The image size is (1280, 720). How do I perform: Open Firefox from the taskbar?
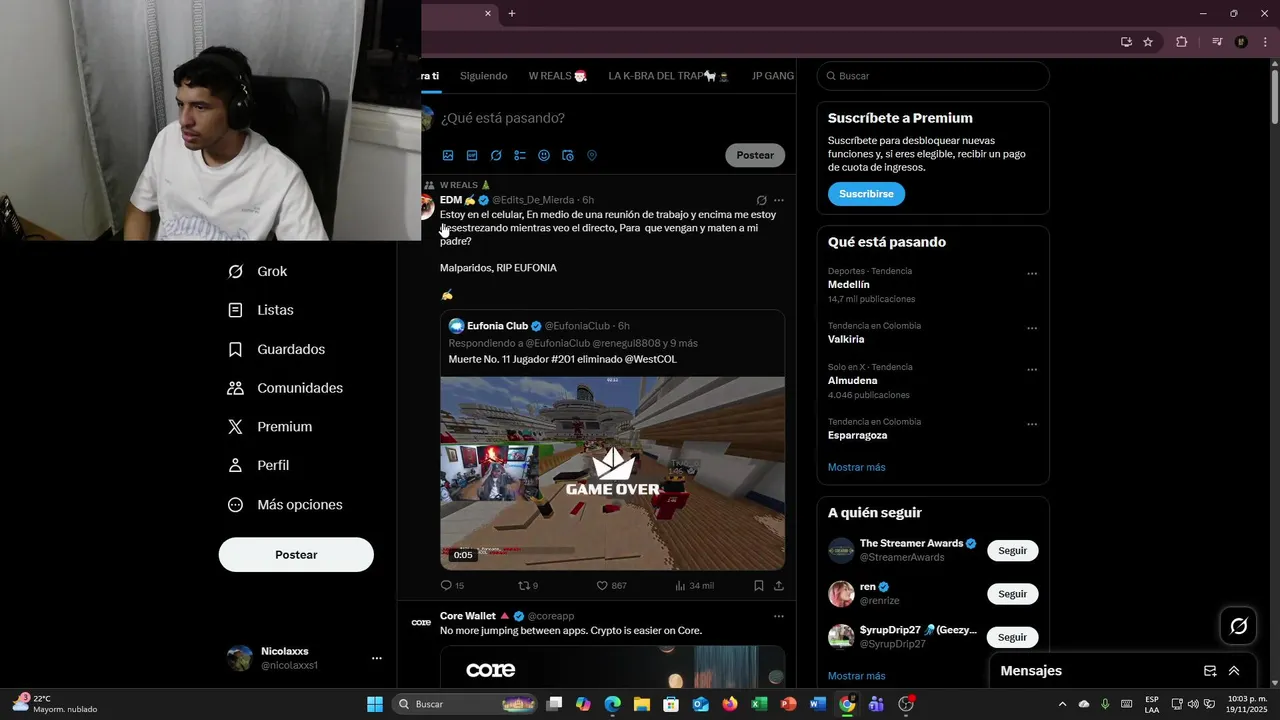point(730,704)
